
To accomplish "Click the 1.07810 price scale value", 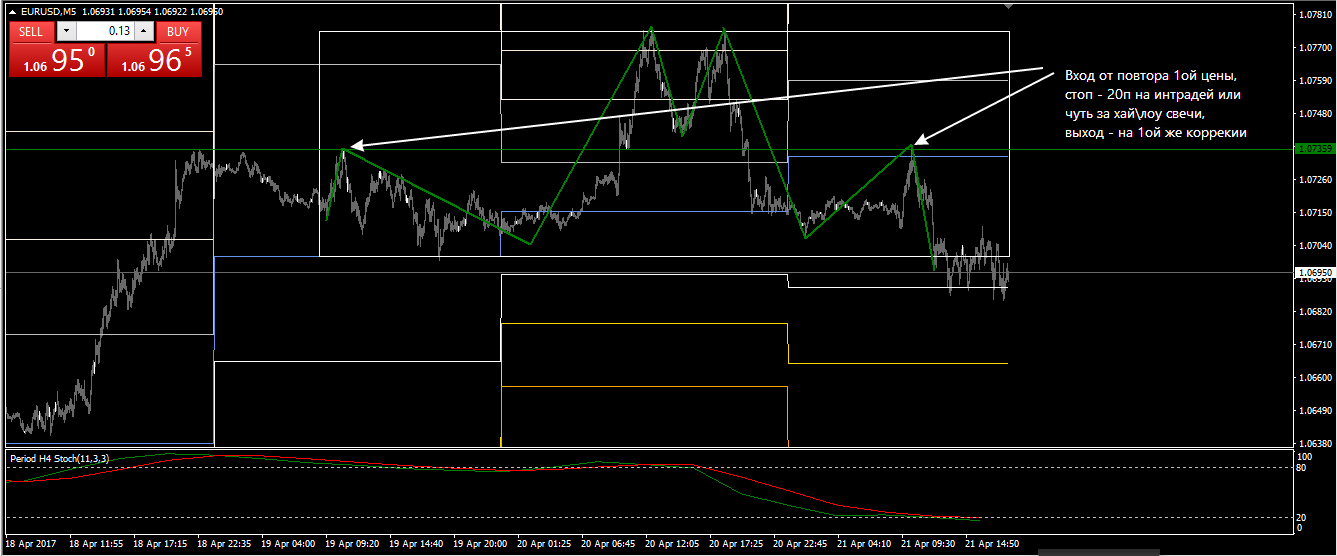I will 1313,15.
